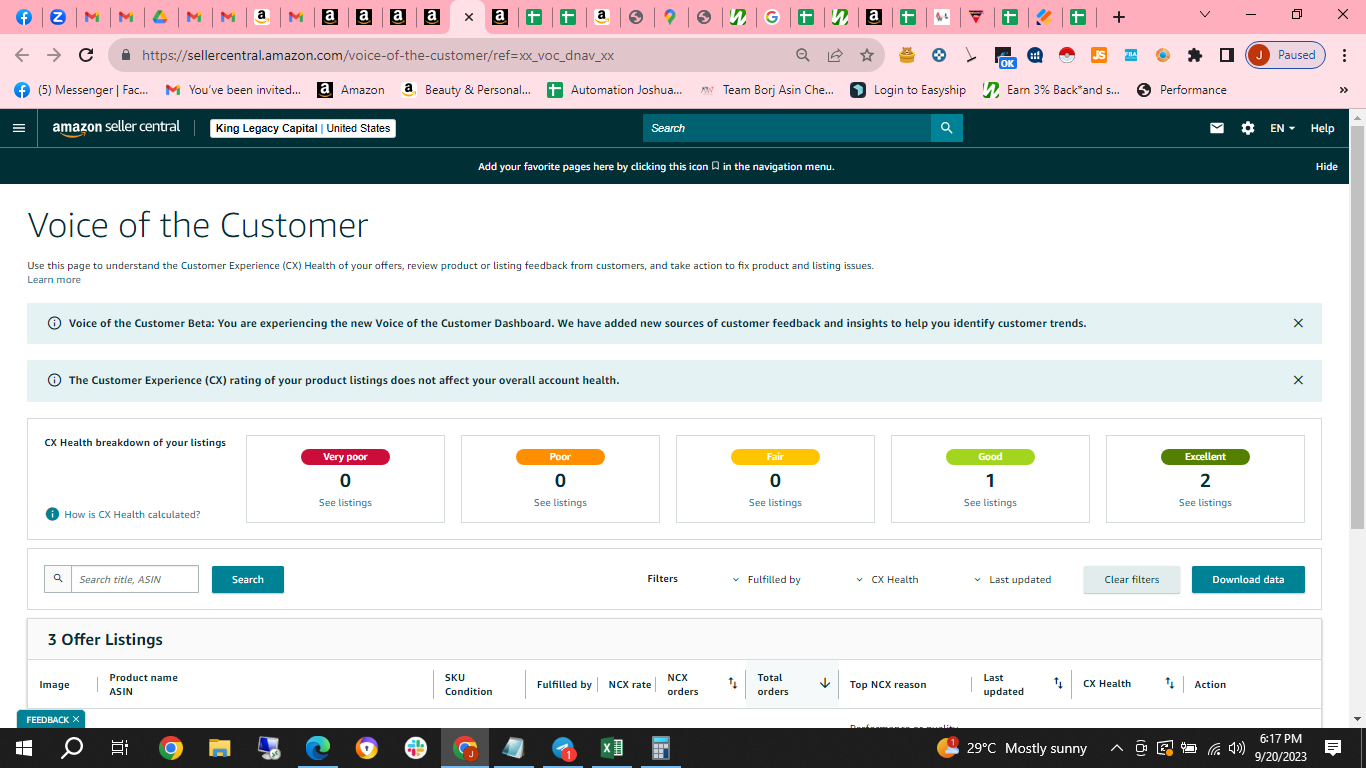Click the teal search magnifier button

tap(947, 128)
